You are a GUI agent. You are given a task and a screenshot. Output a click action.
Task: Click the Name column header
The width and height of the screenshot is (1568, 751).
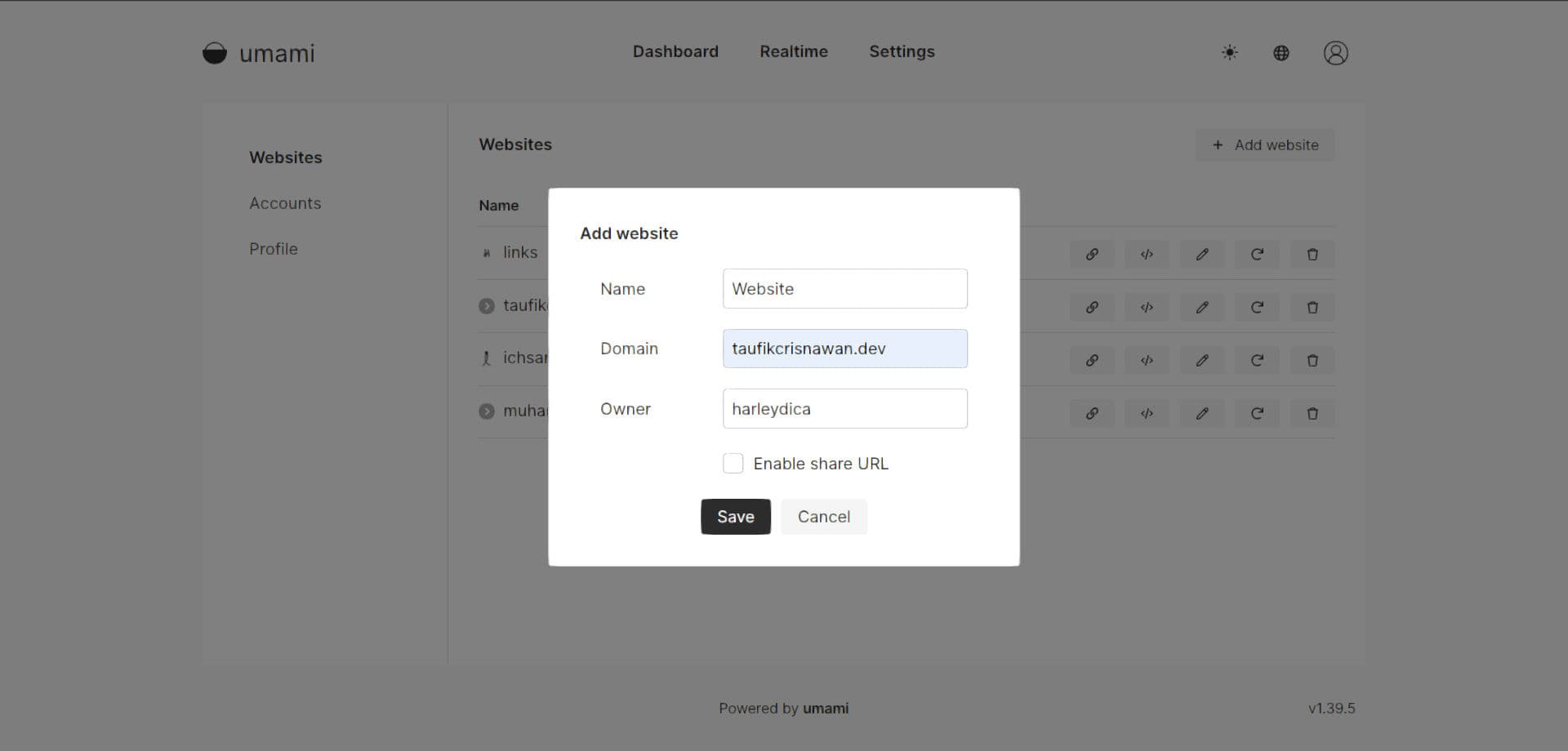[x=498, y=205]
